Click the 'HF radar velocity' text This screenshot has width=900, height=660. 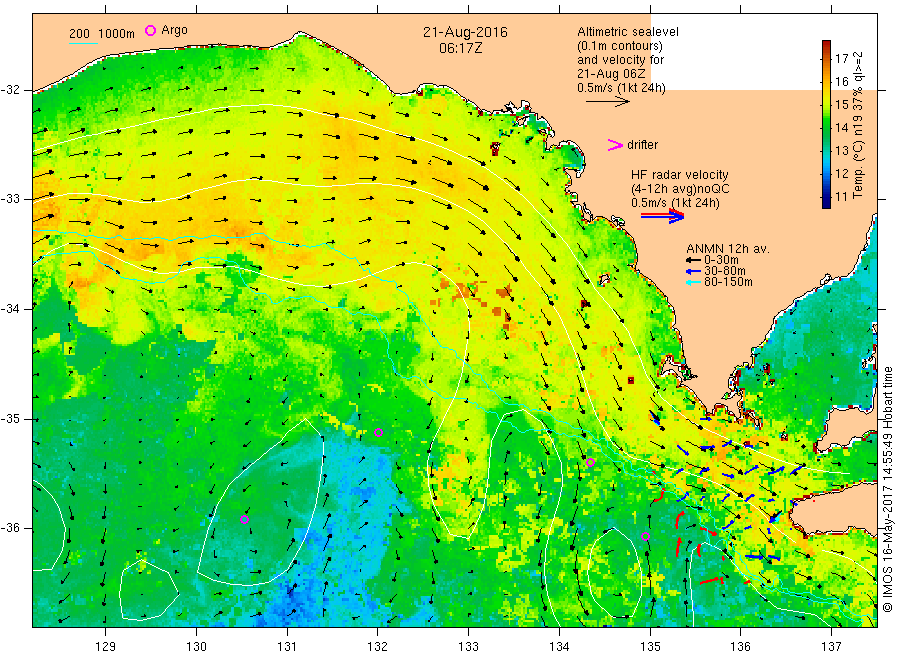[680, 175]
